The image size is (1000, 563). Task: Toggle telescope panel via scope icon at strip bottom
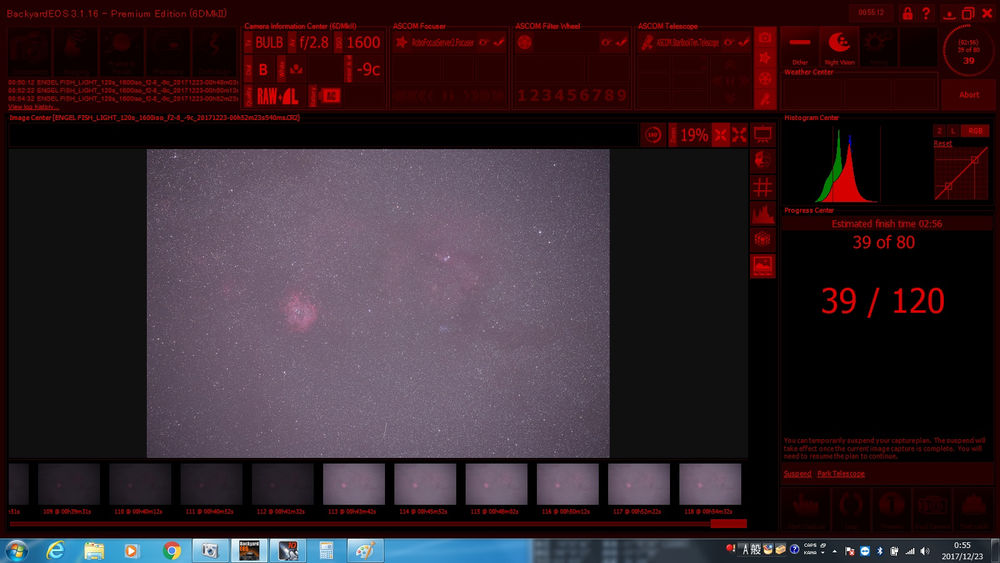[x=765, y=99]
